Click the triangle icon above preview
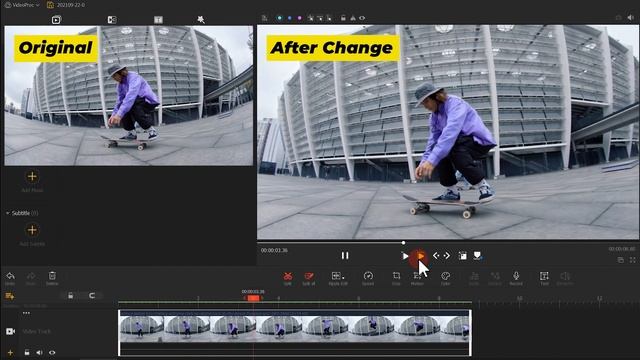Viewport: 640px width, 360px height. (x=353, y=18)
